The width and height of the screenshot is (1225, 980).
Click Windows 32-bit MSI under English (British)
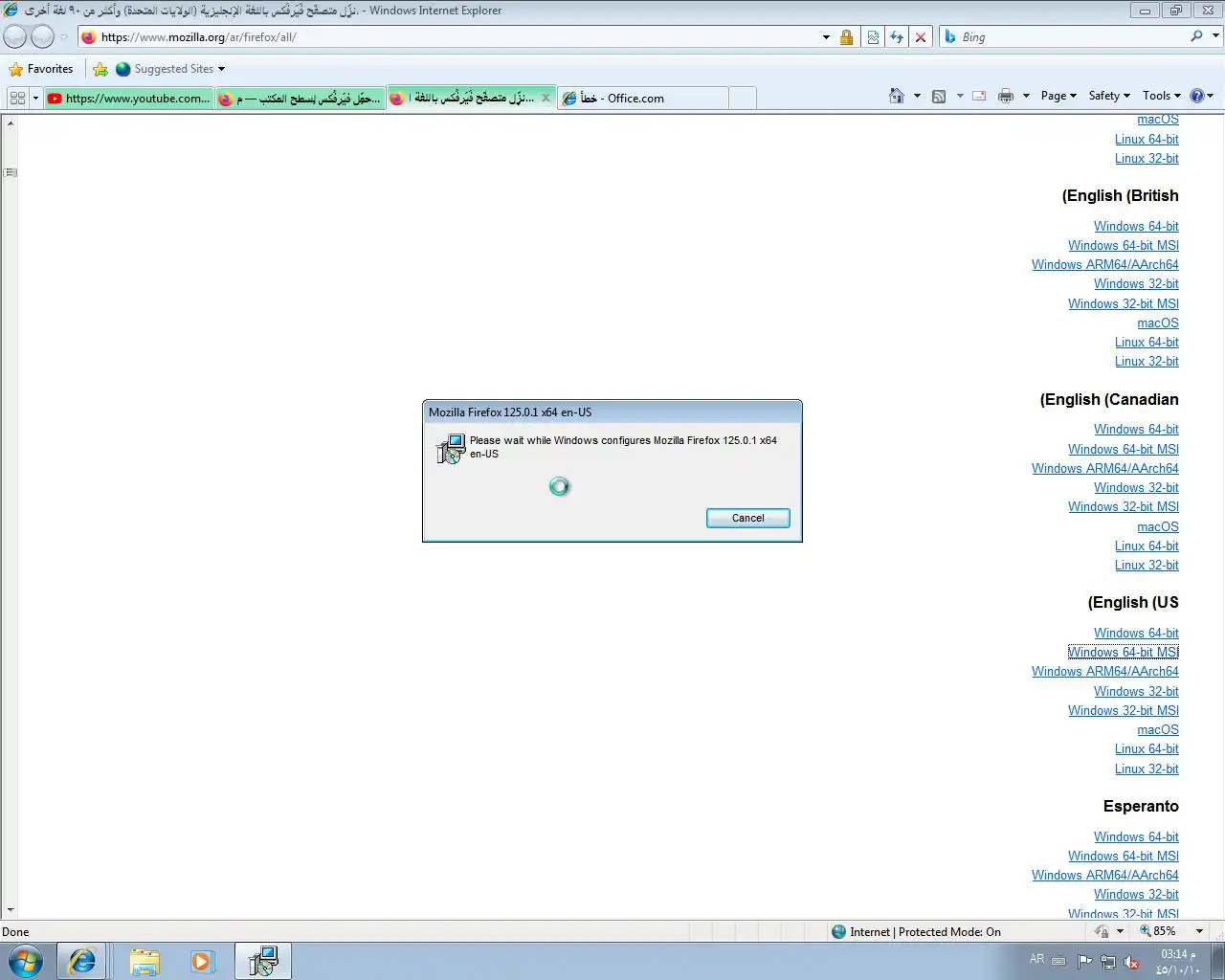click(x=1124, y=304)
